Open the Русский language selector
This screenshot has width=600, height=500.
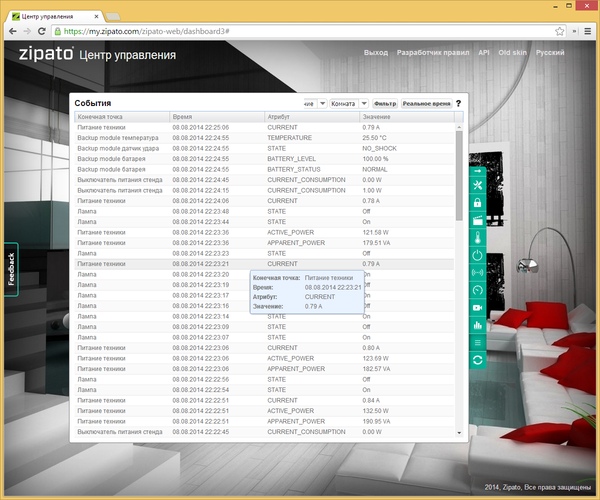[550, 52]
